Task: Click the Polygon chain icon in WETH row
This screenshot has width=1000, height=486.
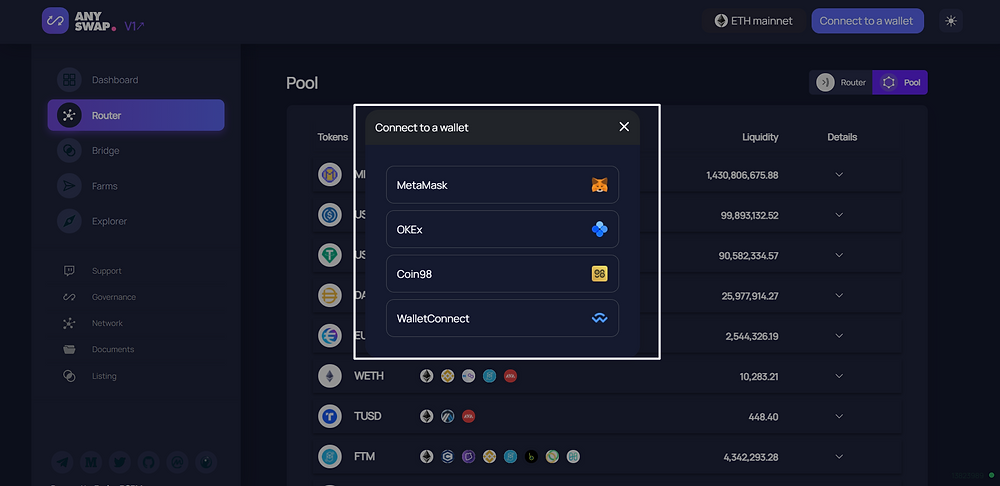Action: point(468,376)
